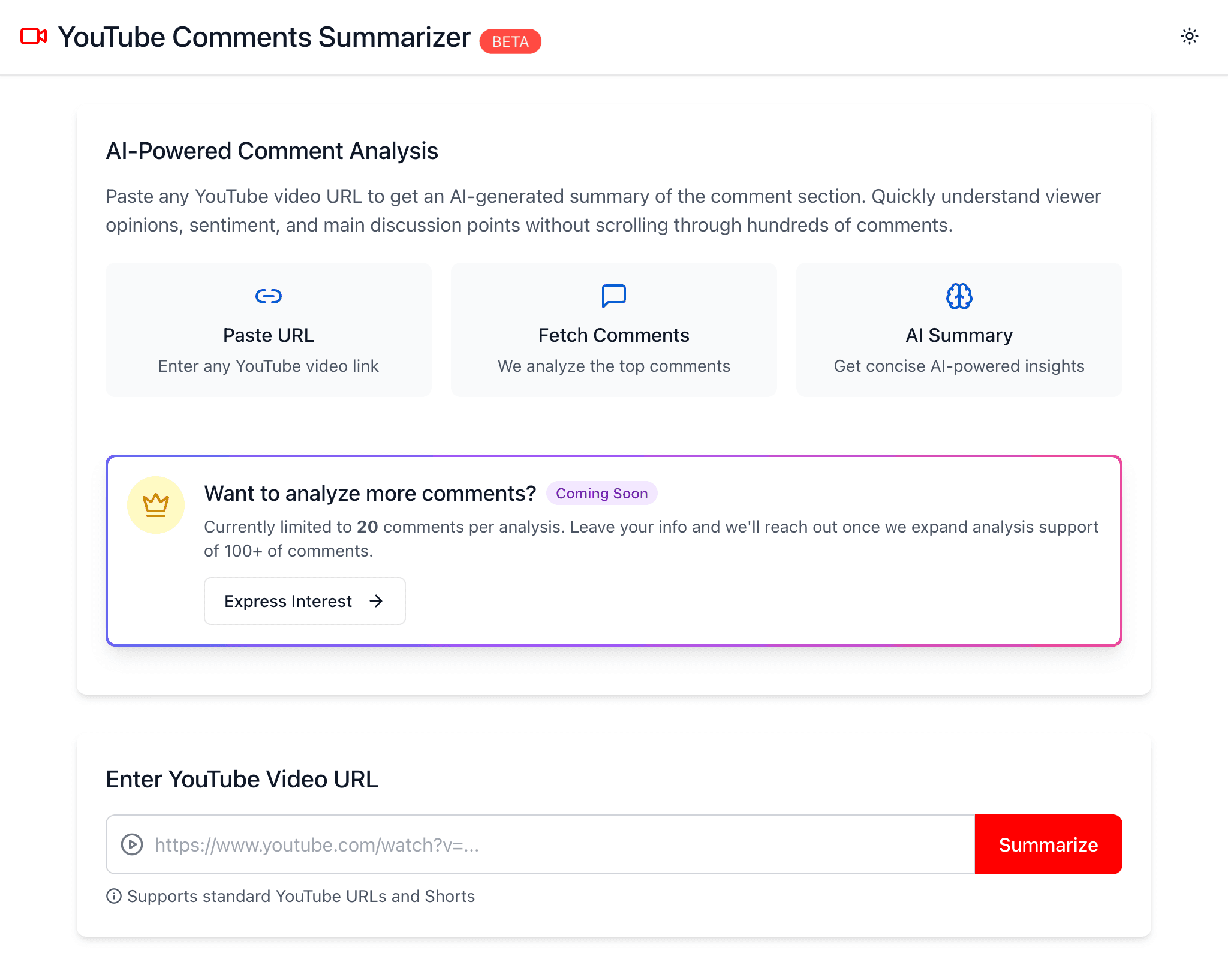The image size is (1228, 980).
Task: Toggle light/dark mode with the sun icon
Action: tap(1190, 37)
